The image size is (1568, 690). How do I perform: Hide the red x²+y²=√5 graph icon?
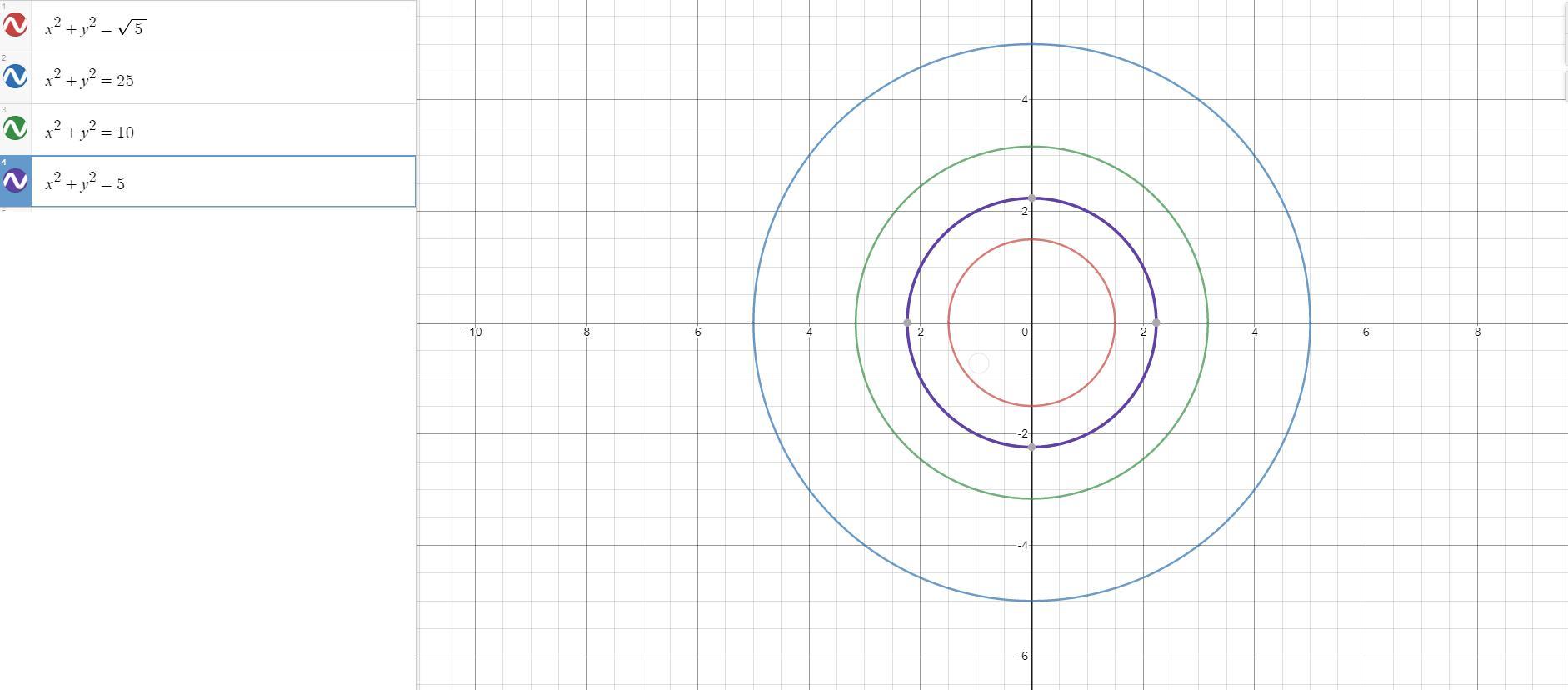tap(15, 25)
